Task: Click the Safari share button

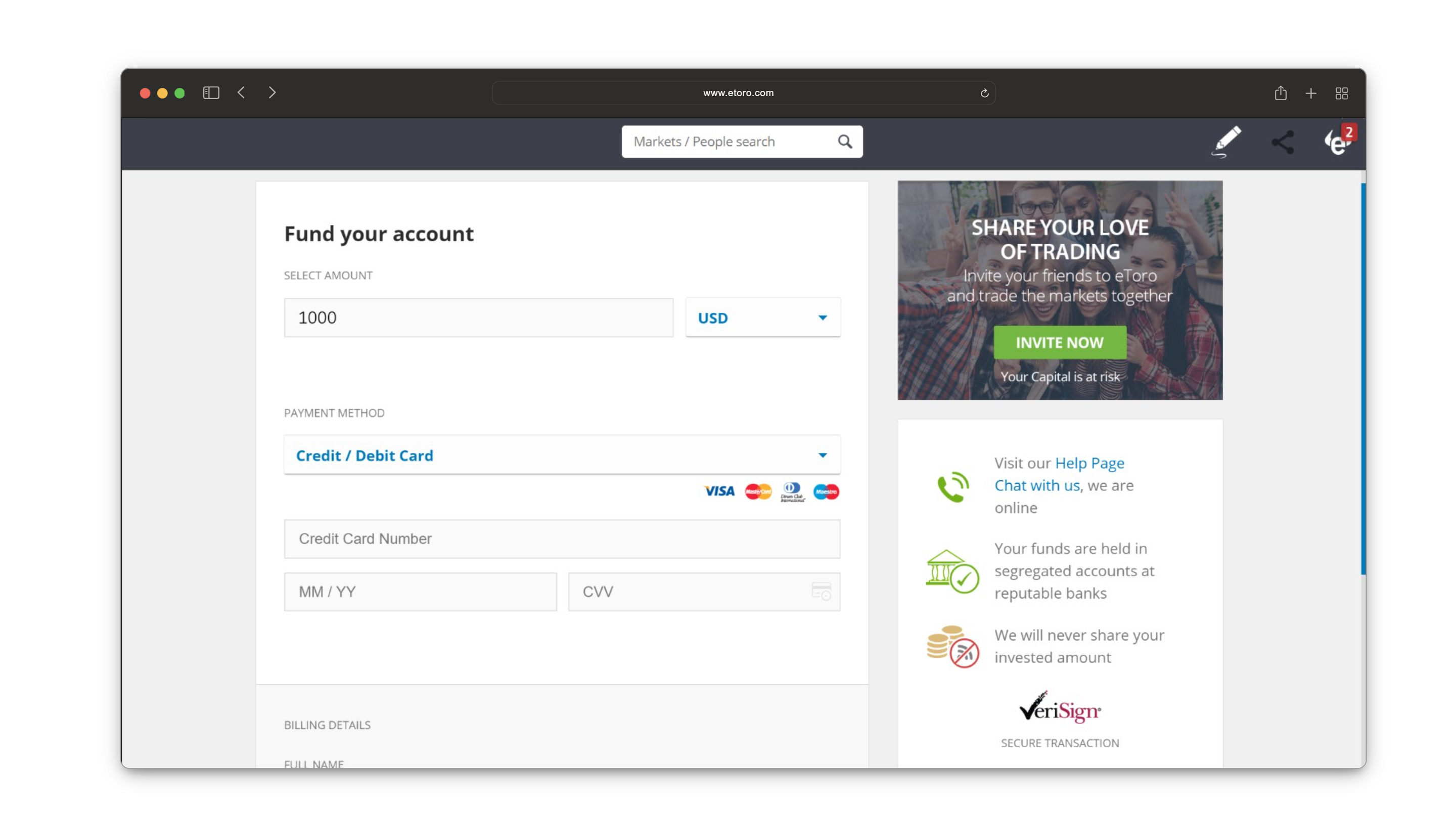Action: coord(1280,93)
